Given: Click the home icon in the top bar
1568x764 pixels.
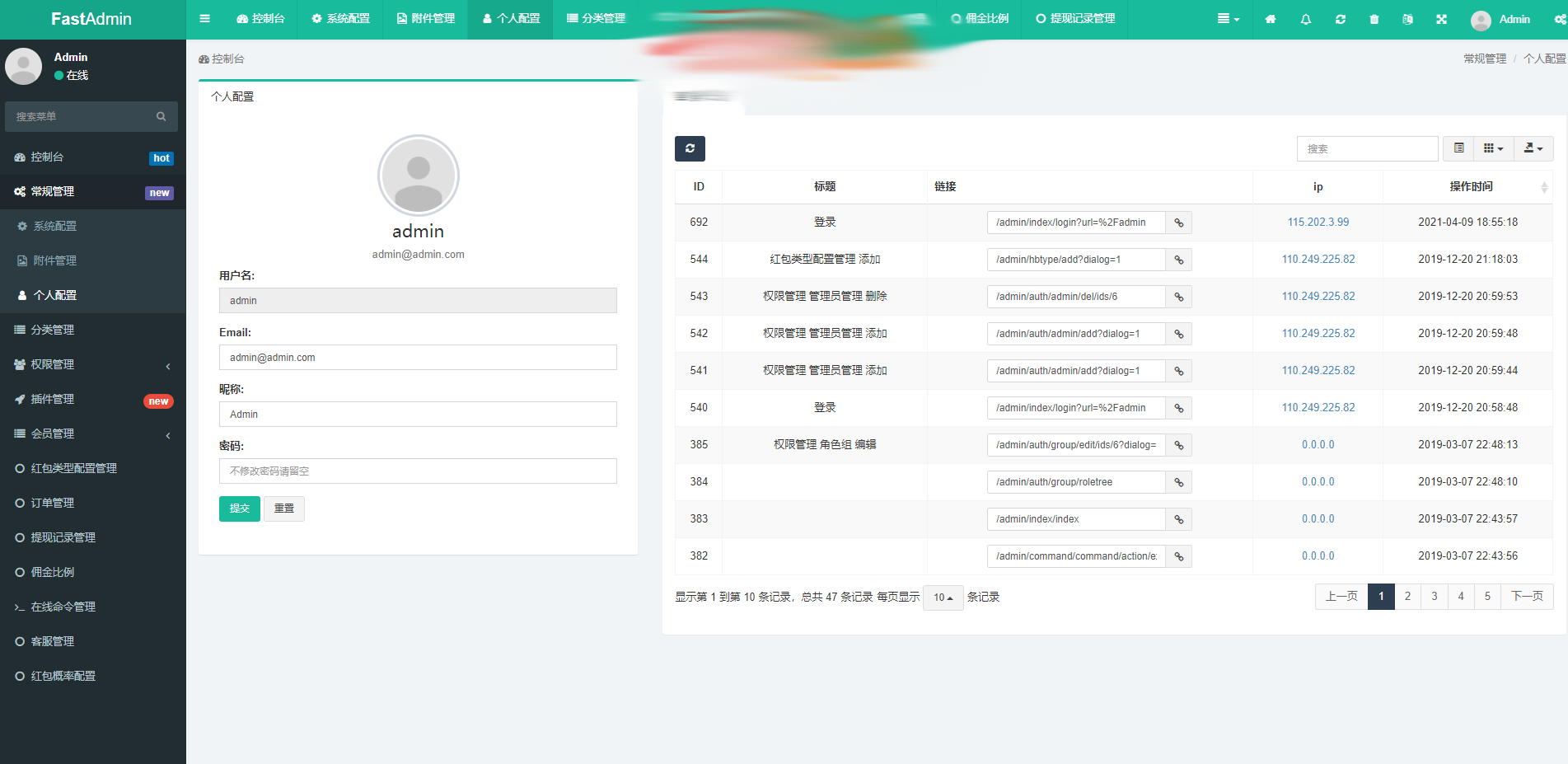Looking at the screenshot, I should tap(1270, 18).
